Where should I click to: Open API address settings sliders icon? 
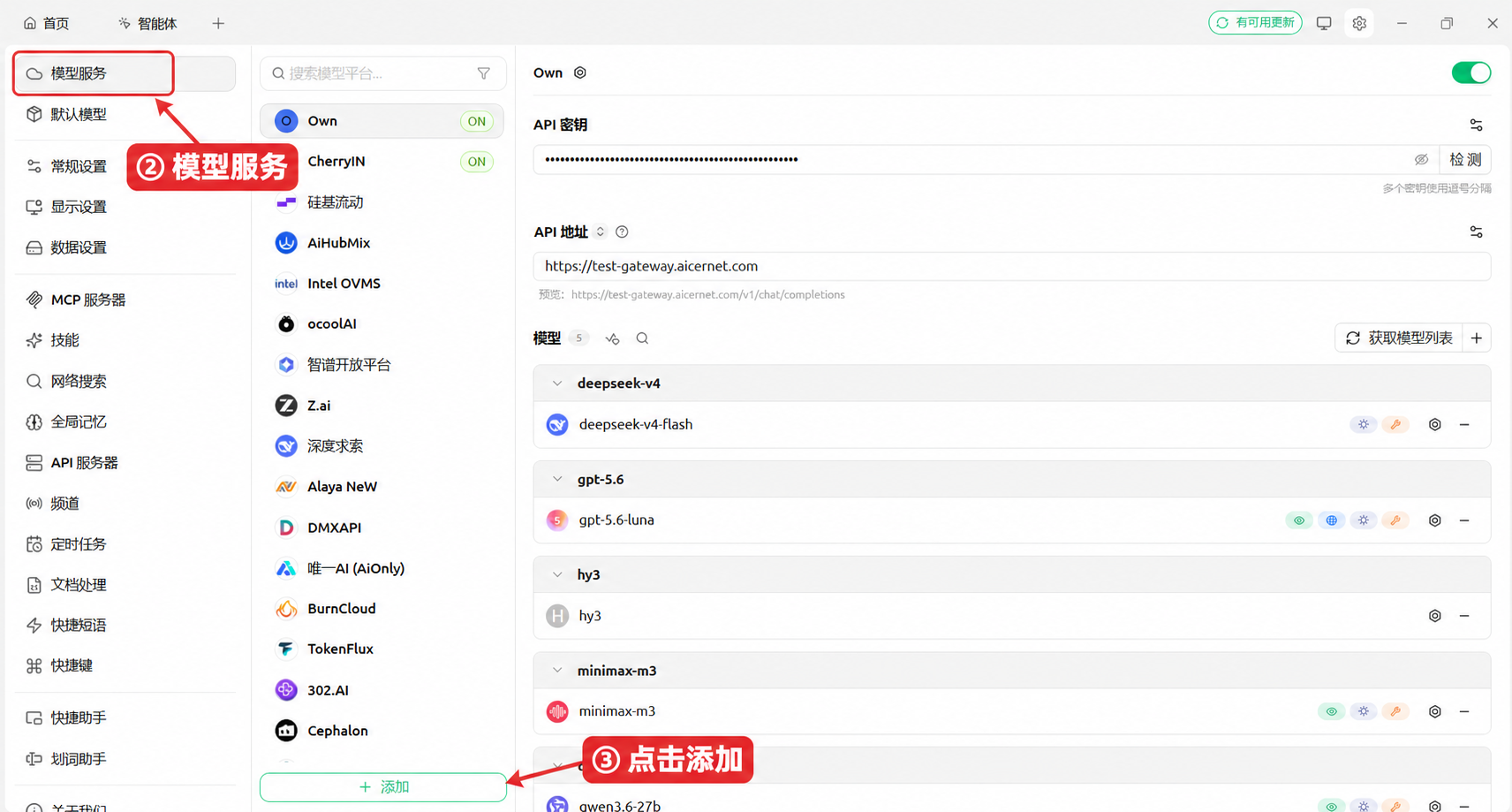click(1476, 231)
